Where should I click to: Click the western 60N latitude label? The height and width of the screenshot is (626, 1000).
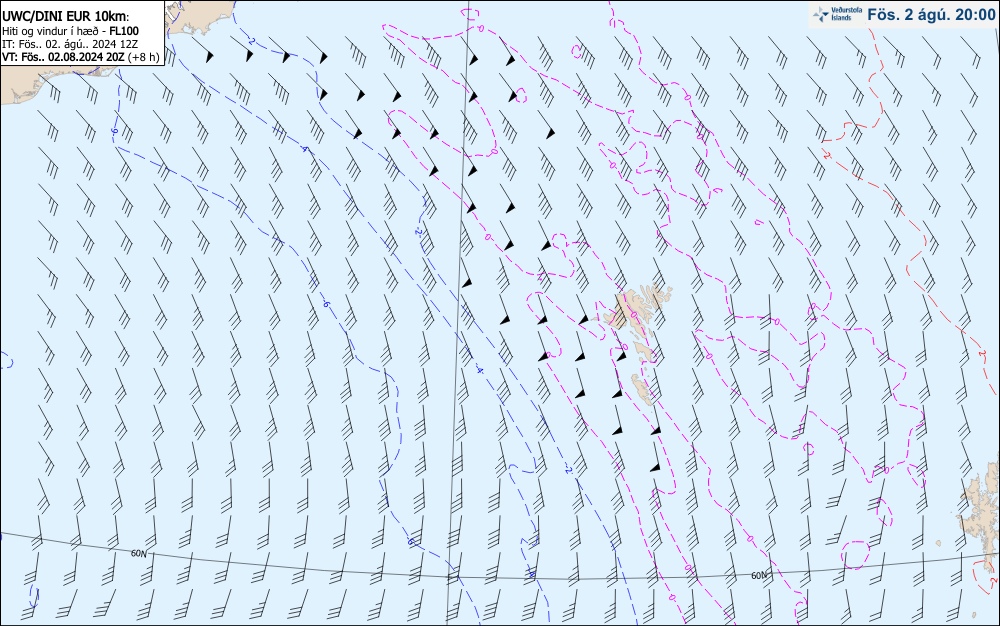pos(138,553)
